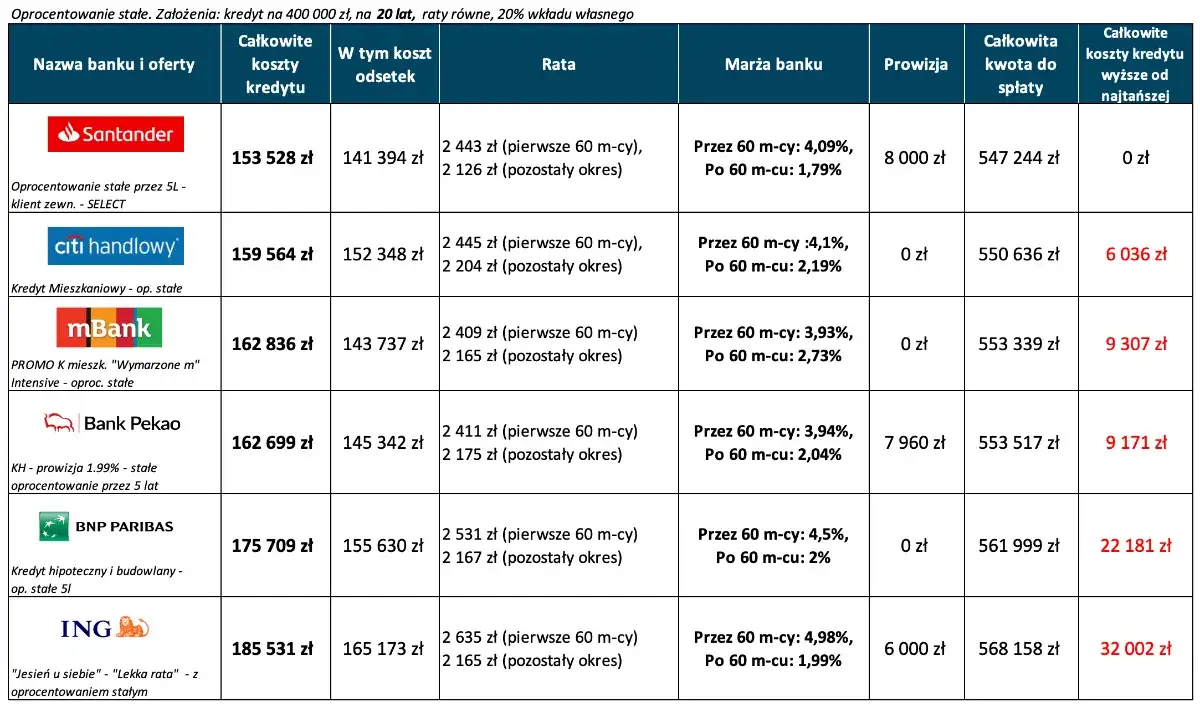1200x707 pixels.
Task: Click the "W tym koszt odsetek" header
Action: click(x=384, y=64)
